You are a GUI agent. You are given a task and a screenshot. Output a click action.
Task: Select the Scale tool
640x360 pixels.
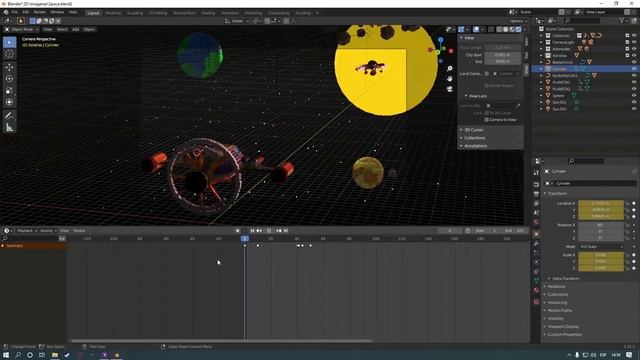pyautogui.click(x=9, y=91)
